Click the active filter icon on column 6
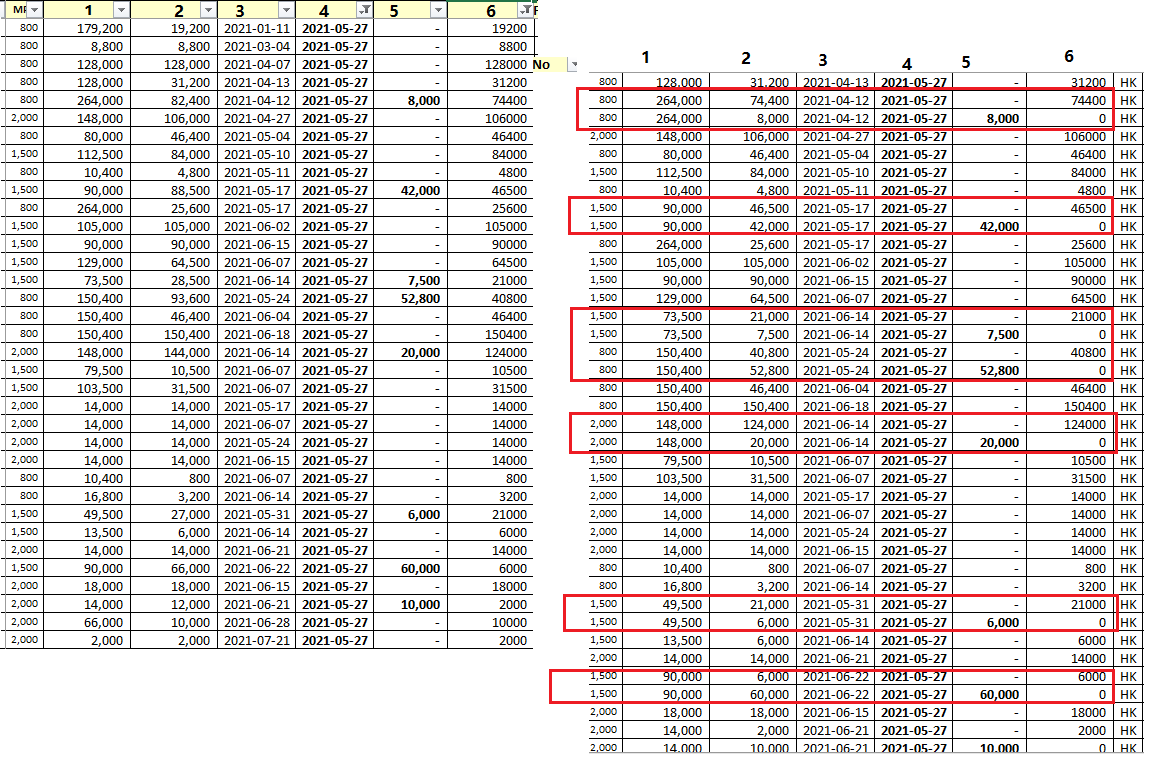1167x768 pixels. [525, 9]
